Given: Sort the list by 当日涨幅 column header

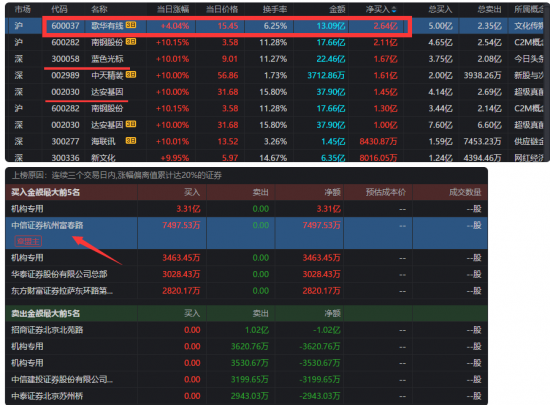Looking at the screenshot, I should click(173, 9).
